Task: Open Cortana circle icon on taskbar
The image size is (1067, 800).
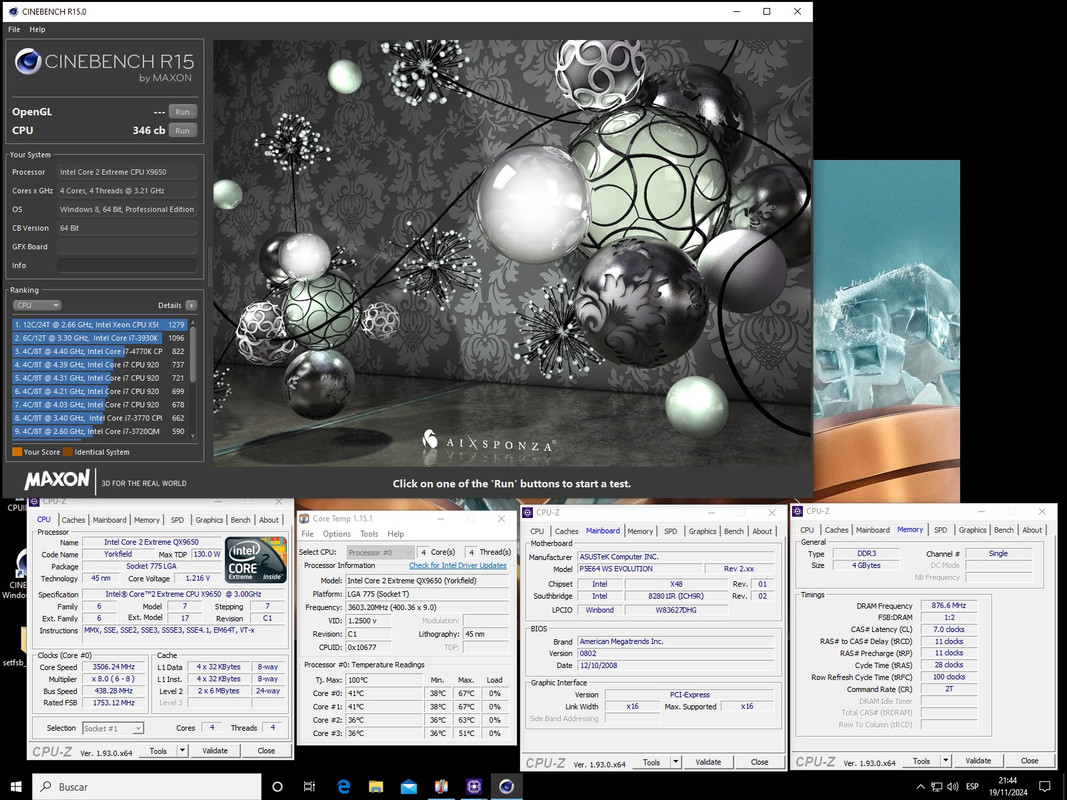Action: click(x=277, y=786)
